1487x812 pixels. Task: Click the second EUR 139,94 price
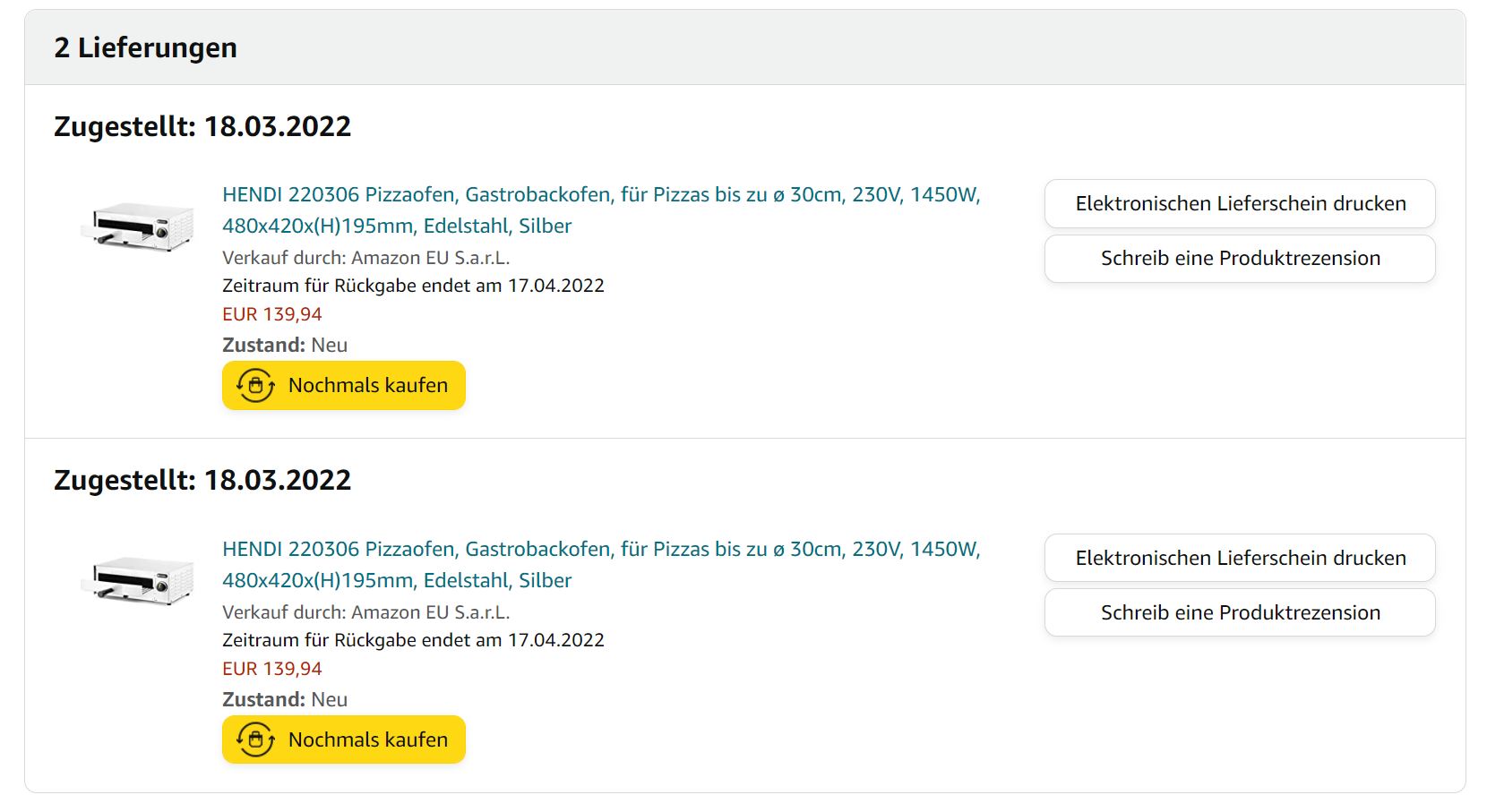tap(272, 669)
